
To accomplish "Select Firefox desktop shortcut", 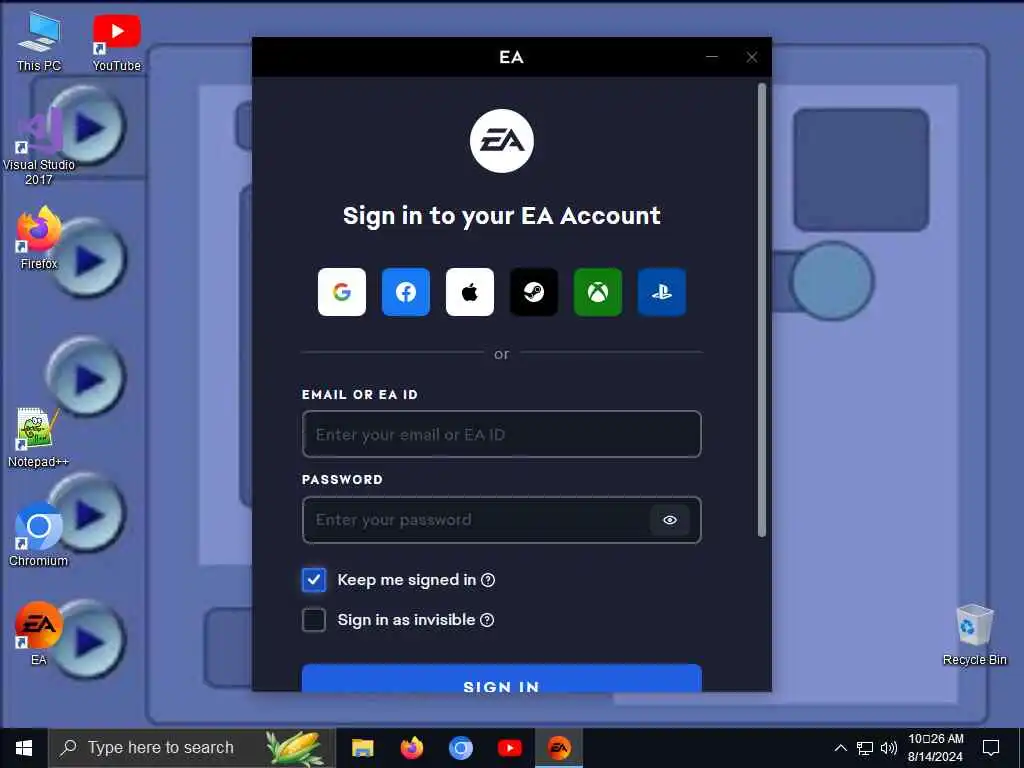I will [x=39, y=239].
